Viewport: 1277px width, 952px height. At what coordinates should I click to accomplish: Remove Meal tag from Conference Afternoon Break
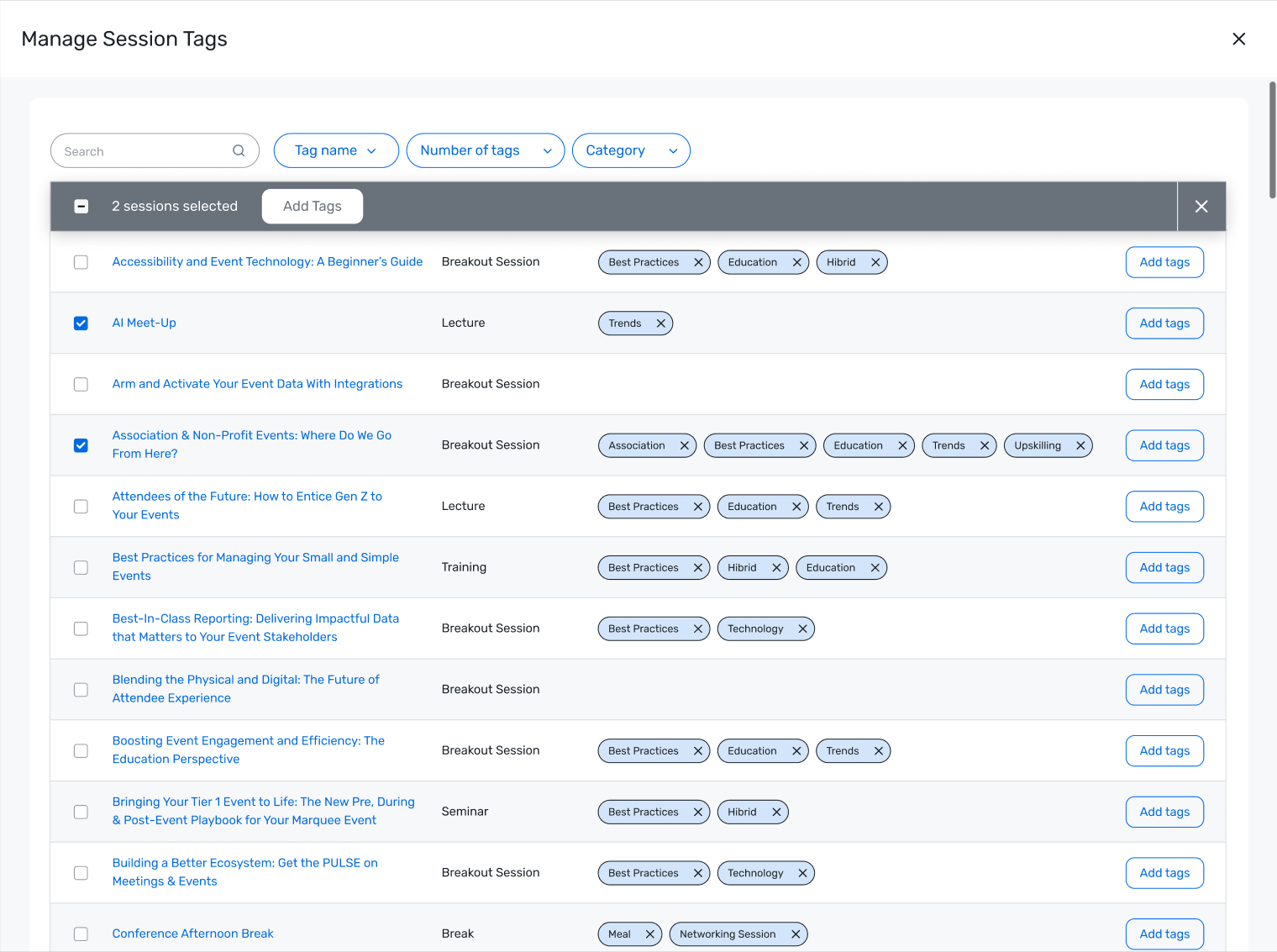tap(649, 934)
